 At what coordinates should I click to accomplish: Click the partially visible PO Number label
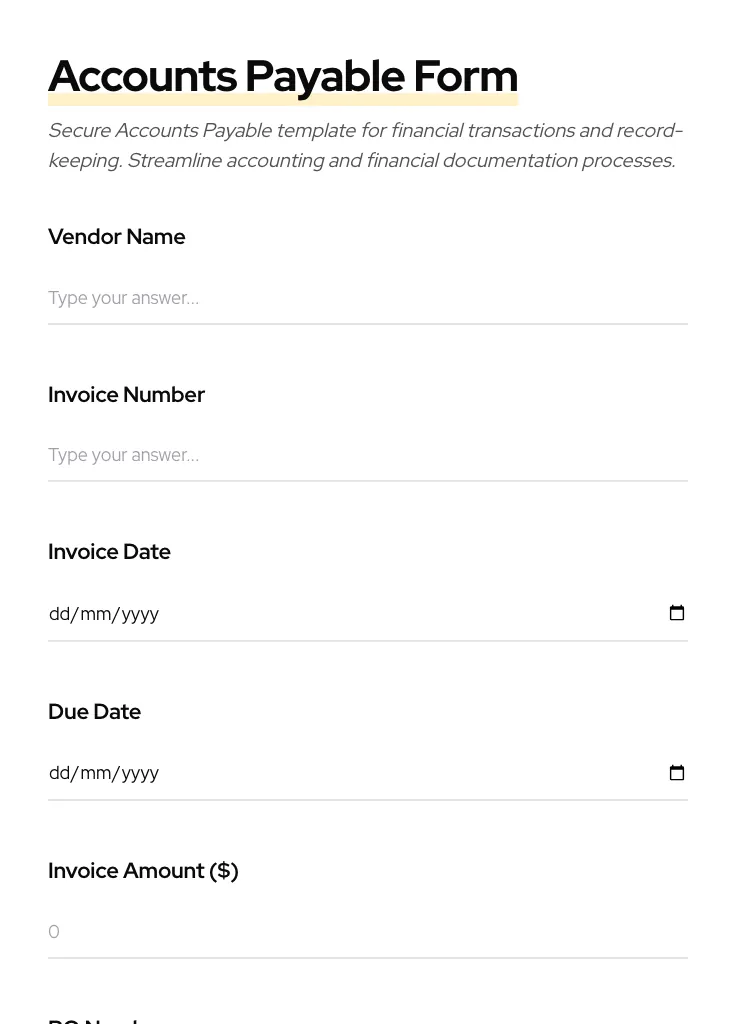tap(95, 1018)
